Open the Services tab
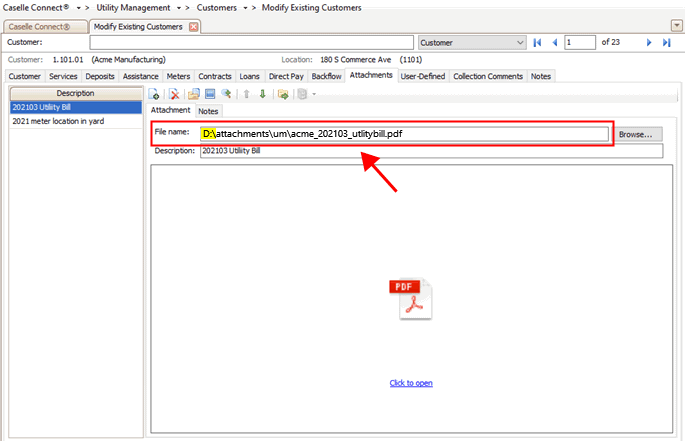685x441 pixels. [63, 76]
